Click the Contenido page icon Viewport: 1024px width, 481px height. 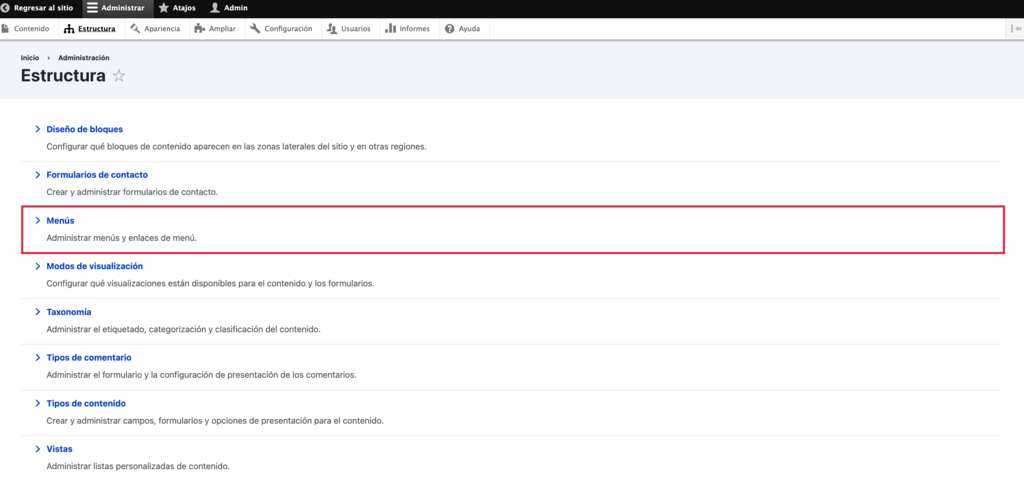click(x=6, y=29)
